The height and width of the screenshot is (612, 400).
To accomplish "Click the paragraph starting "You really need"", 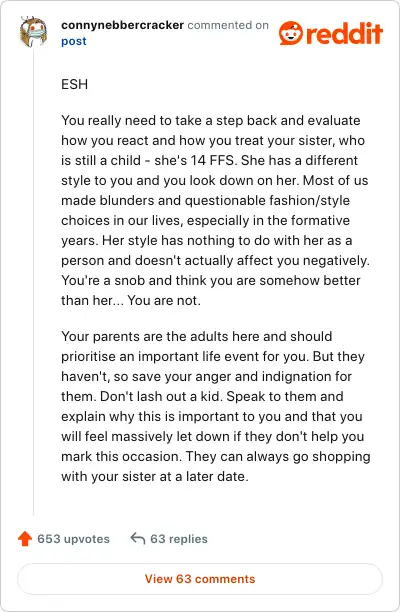I will (215, 210).
